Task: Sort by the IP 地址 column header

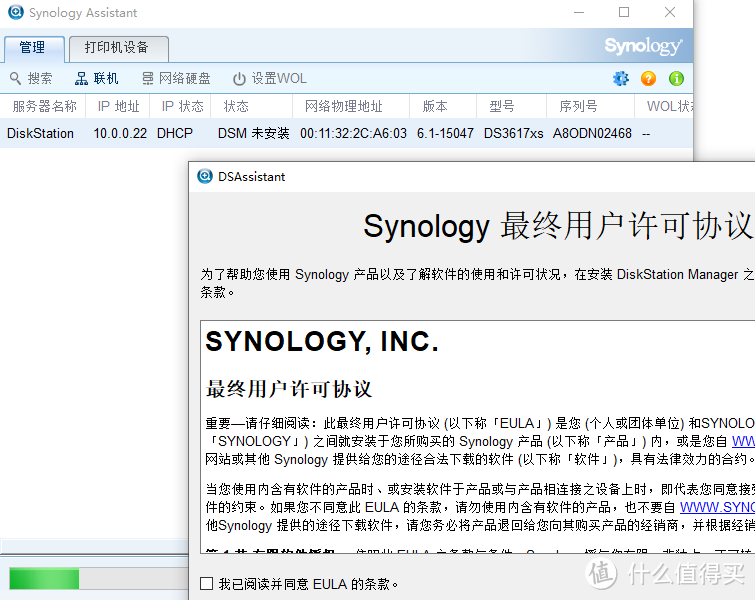Action: (x=118, y=106)
